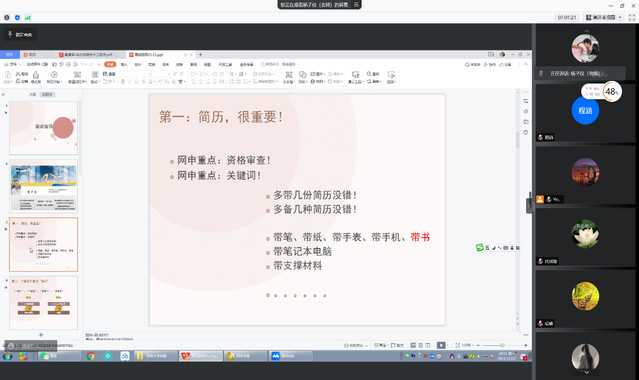Switch to slide sorter view icon
The image size is (639, 380).
pos(421,345)
